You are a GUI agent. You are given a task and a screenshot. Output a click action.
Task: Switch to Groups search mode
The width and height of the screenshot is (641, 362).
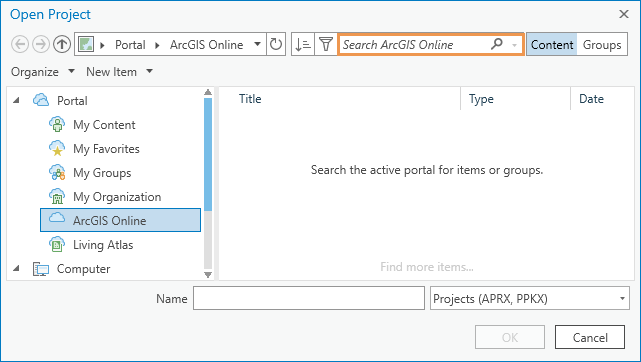pos(602,45)
